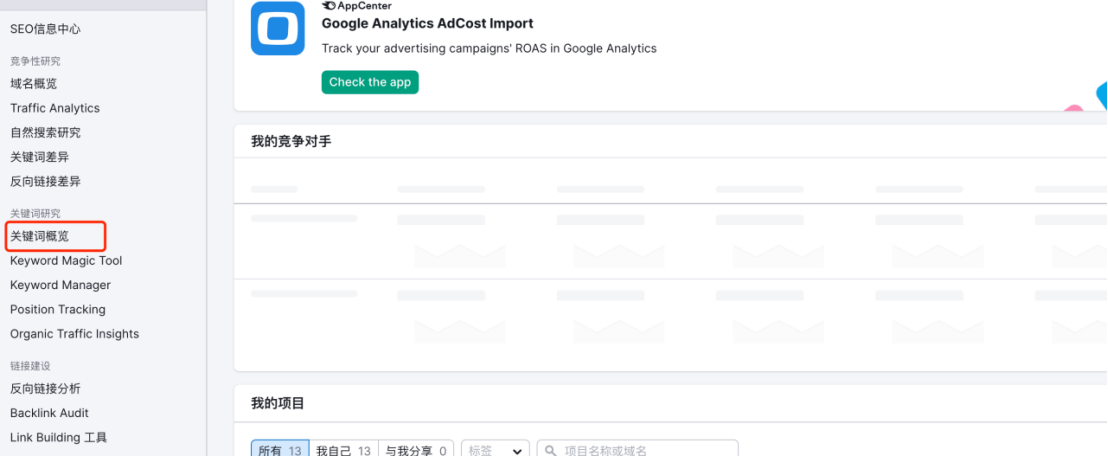Open 域名概览 in sidebar
Viewport: 1108px width, 456px height.
pyautogui.click(x=33, y=83)
